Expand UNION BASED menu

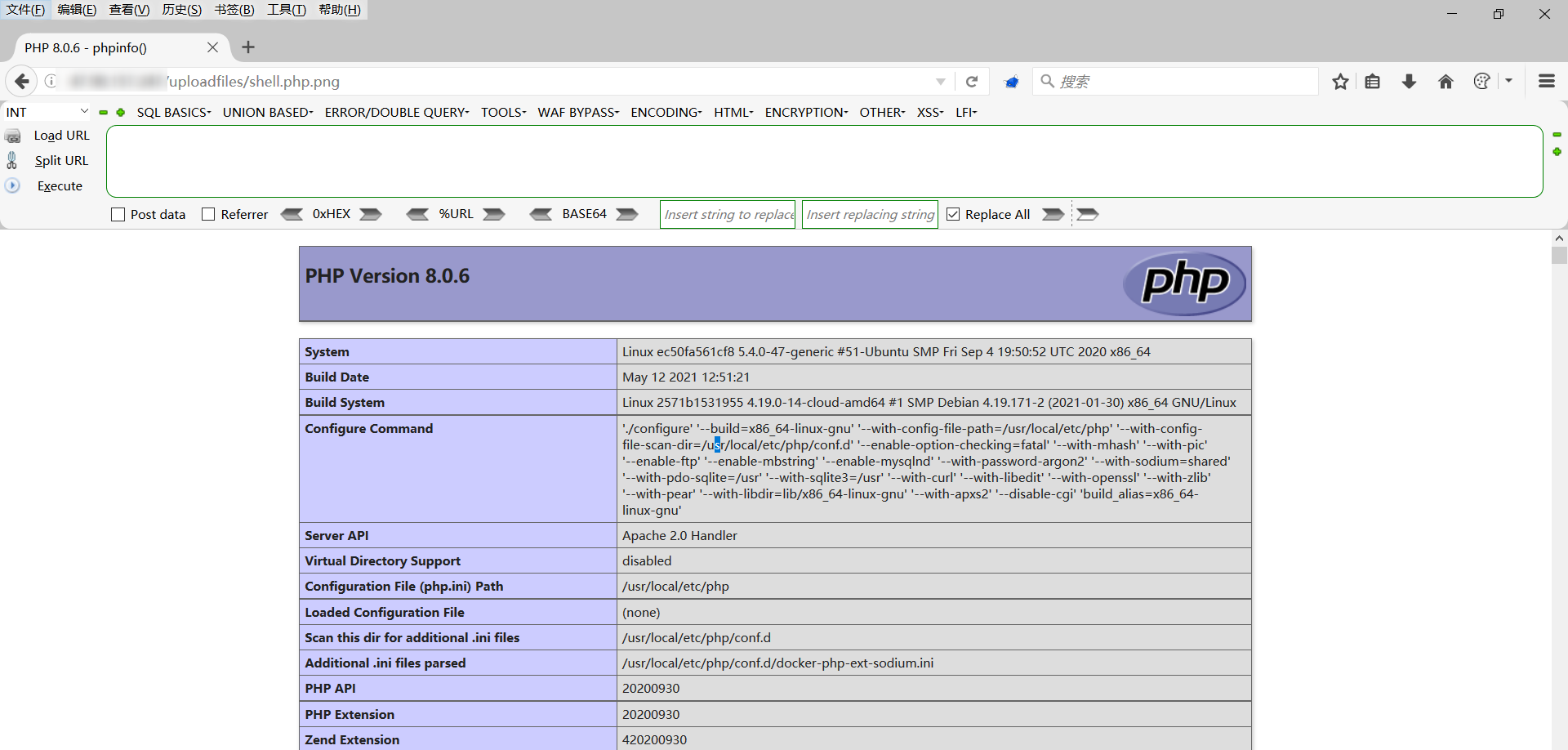point(268,112)
